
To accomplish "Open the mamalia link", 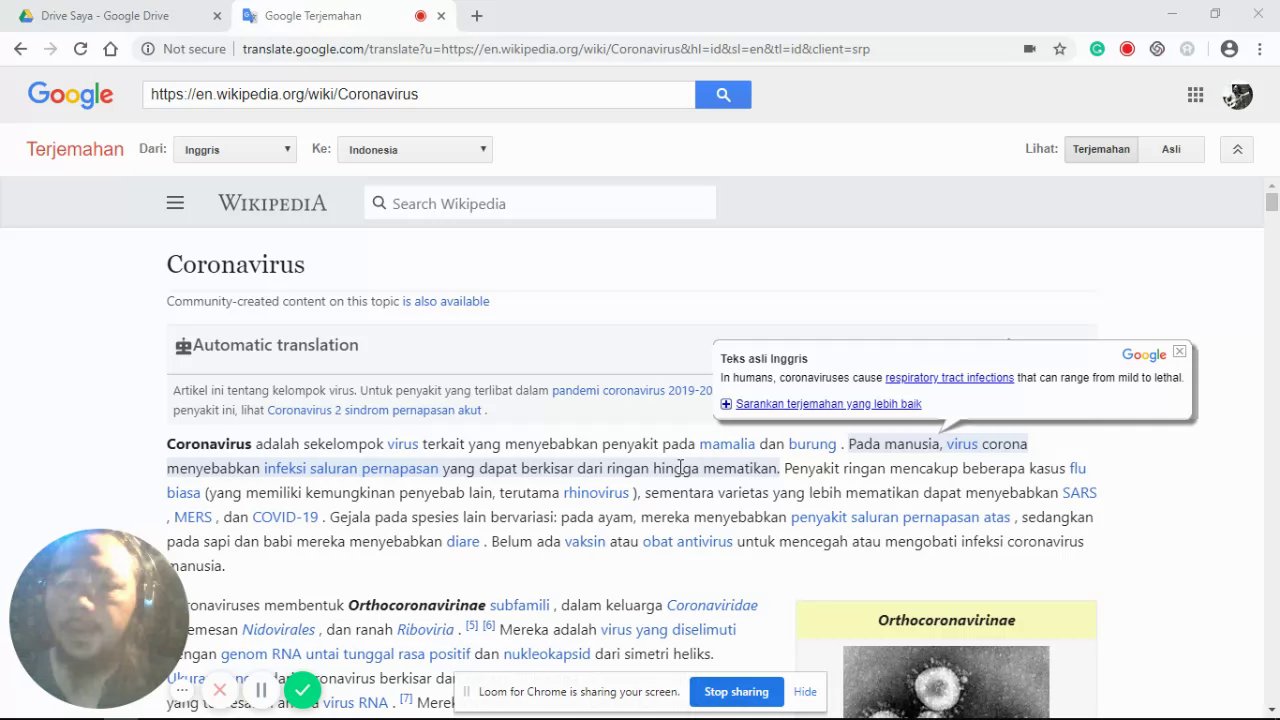I will [x=727, y=444].
